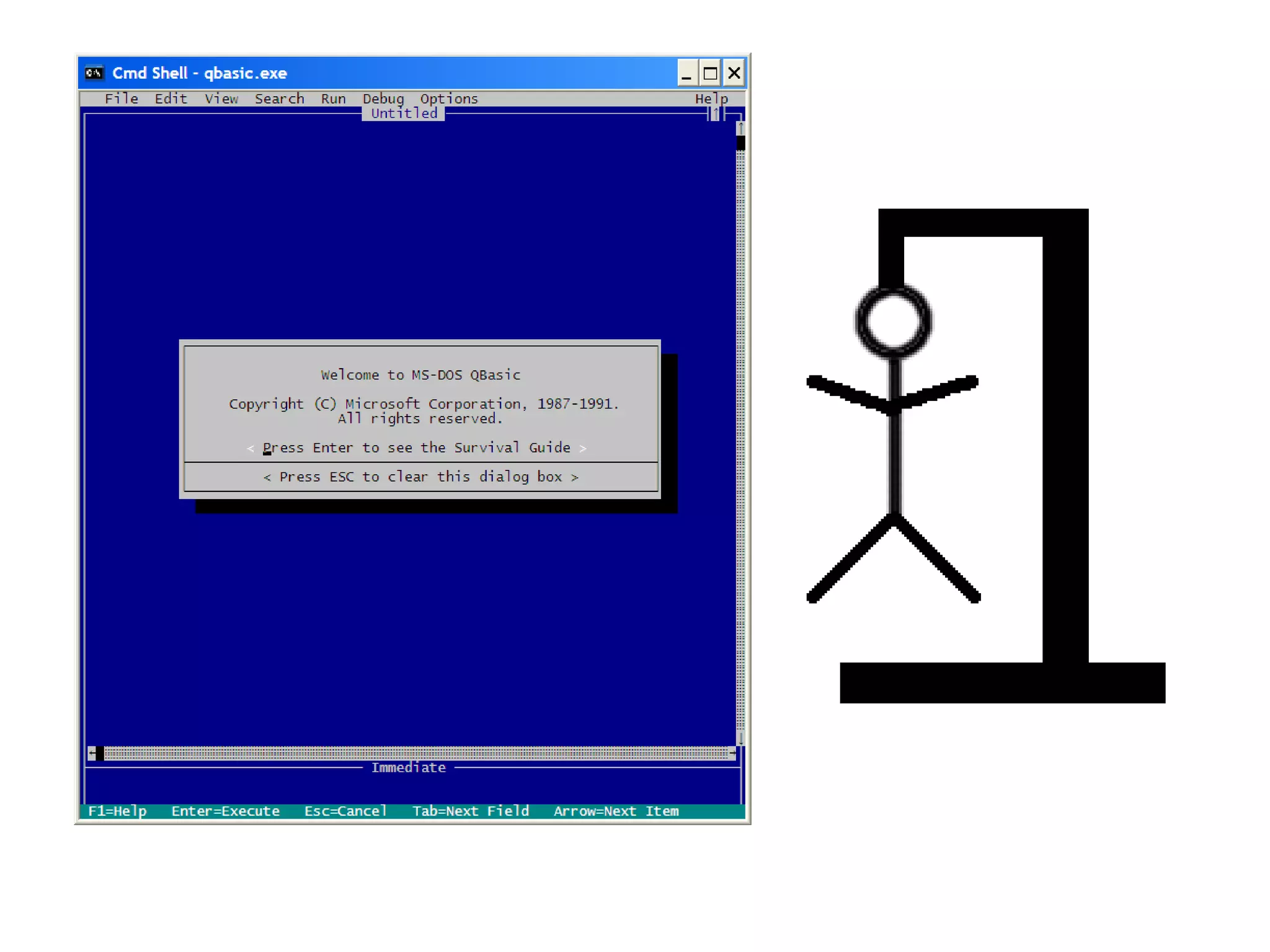The height and width of the screenshot is (952, 1270).
Task: Click Press ESC to clear dialog button
Action: 420,477
